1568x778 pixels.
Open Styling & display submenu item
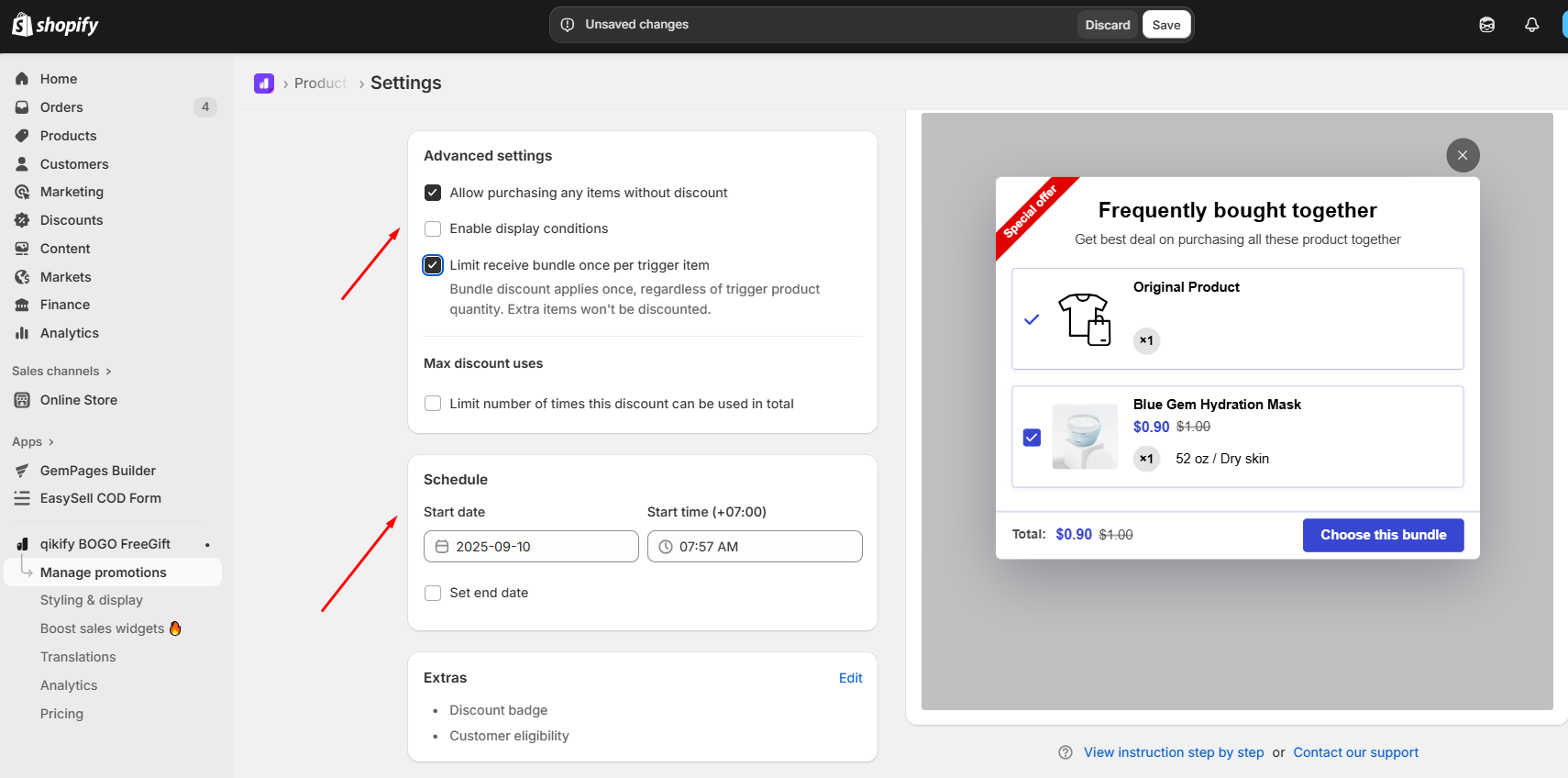click(x=92, y=600)
